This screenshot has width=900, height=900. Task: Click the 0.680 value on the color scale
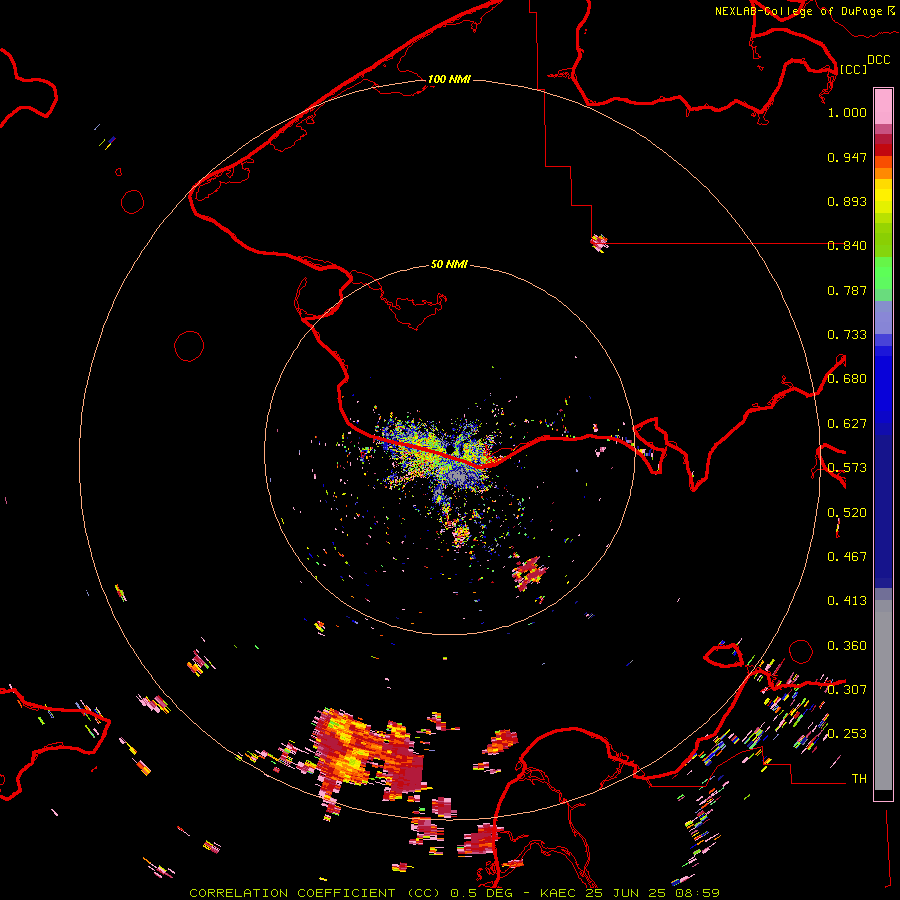(847, 379)
